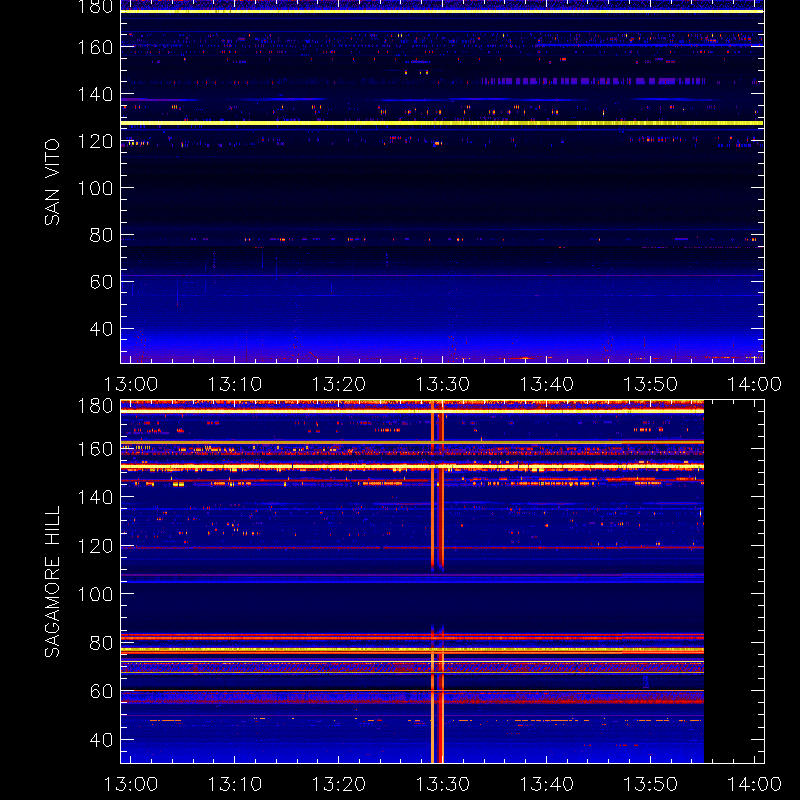Select the 60 tick label on San Vito axis
This screenshot has width=800, height=800.
point(102,282)
